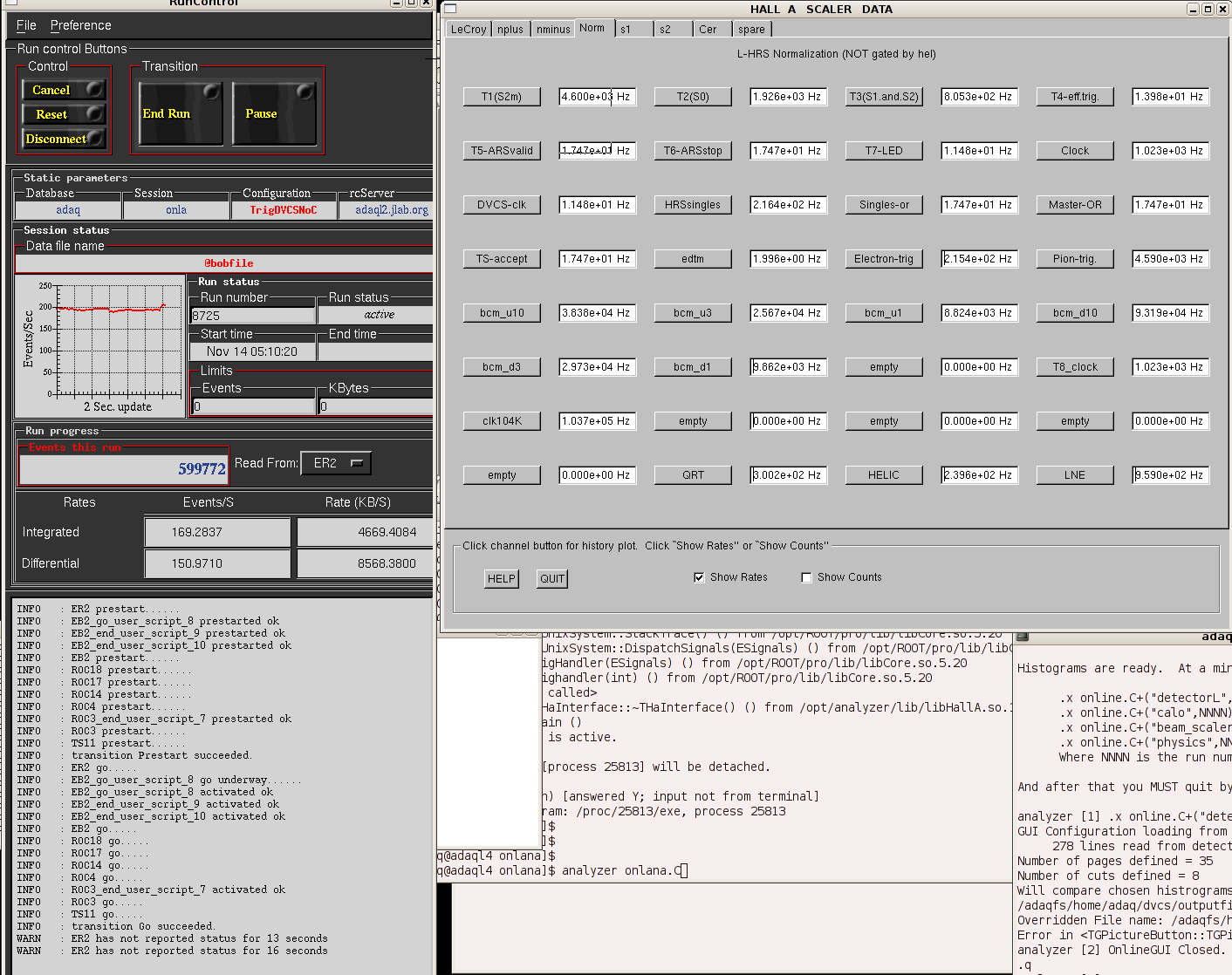
Task: Pause the active run
Action: (x=274, y=113)
